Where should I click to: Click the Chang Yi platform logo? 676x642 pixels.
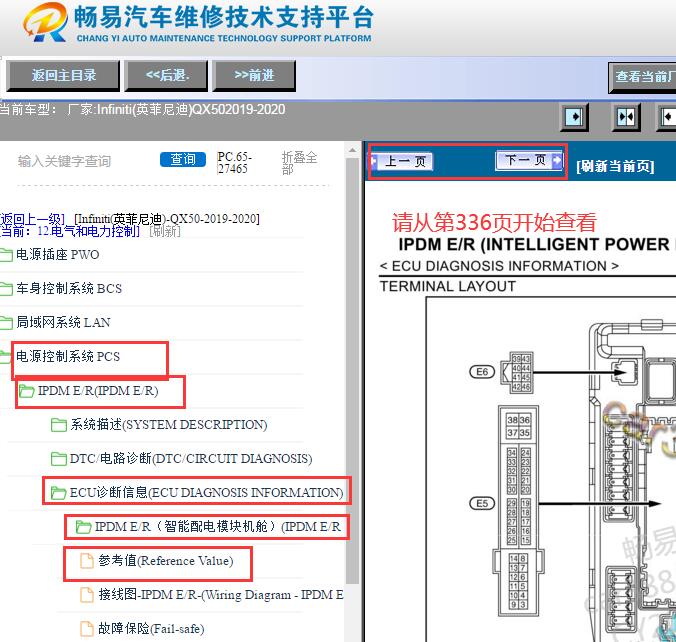45,22
